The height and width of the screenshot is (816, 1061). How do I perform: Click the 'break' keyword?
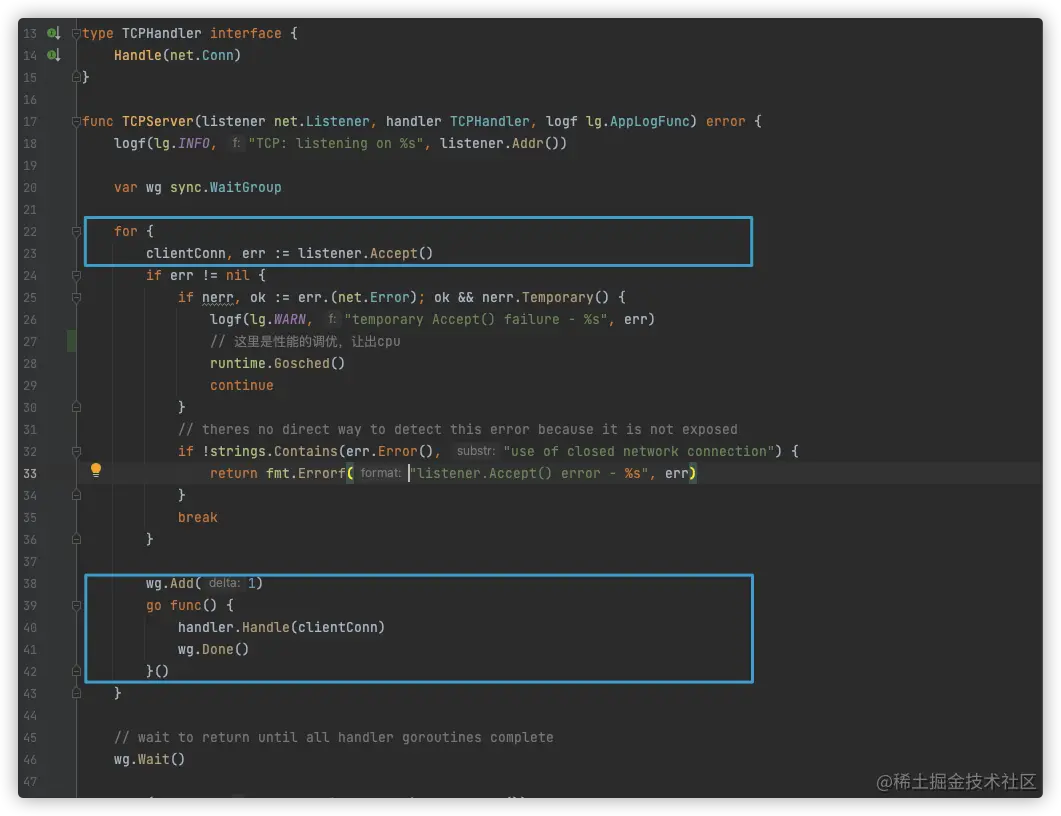[x=198, y=518]
